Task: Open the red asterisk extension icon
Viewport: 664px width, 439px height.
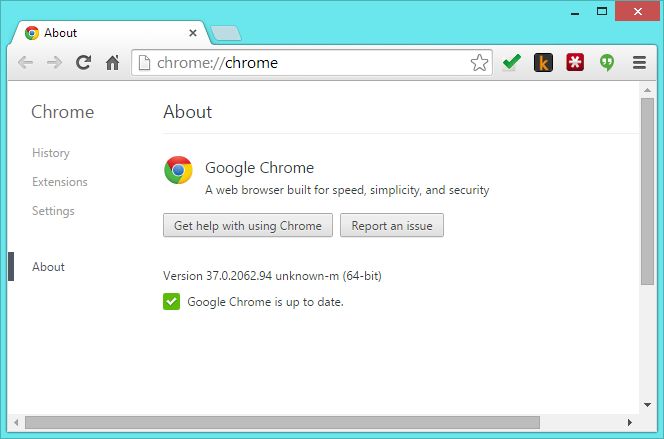Action: [575, 62]
